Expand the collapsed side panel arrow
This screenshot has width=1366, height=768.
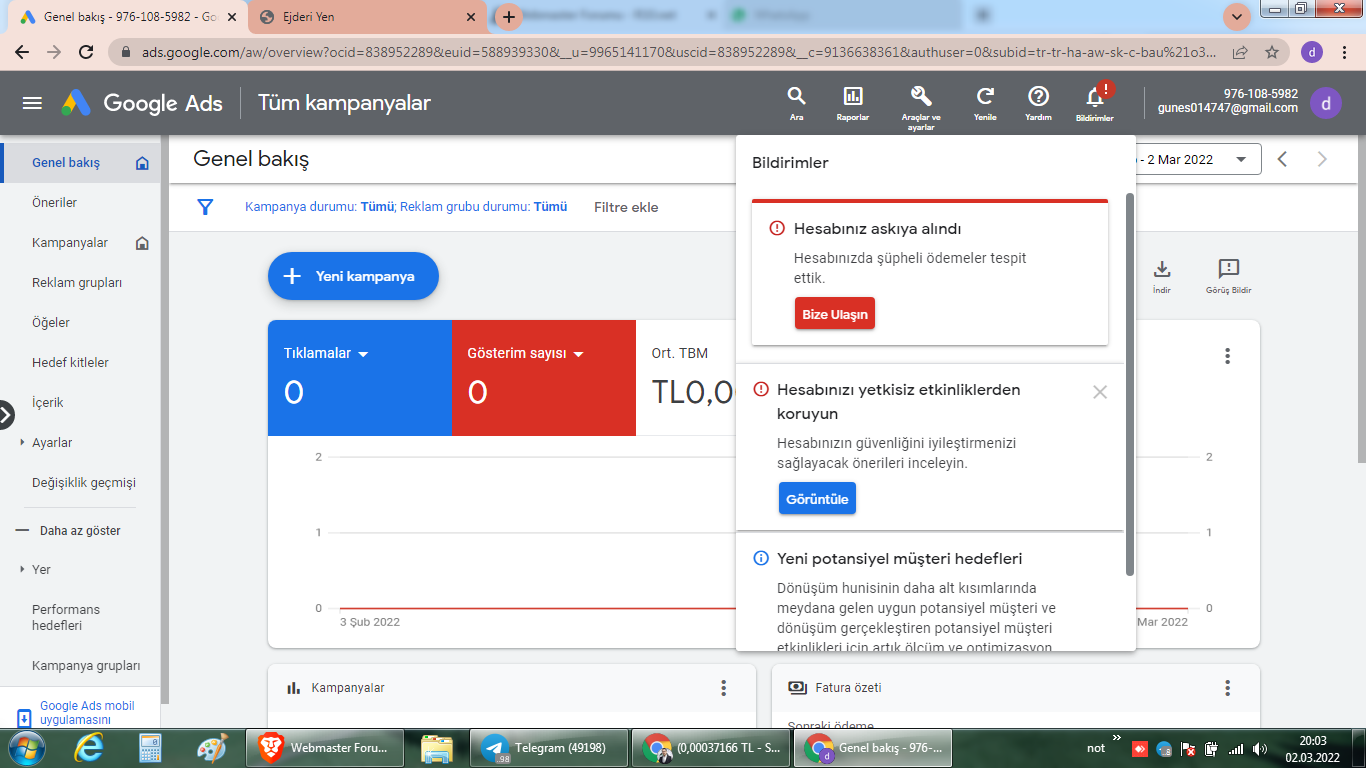pyautogui.click(x=6, y=415)
